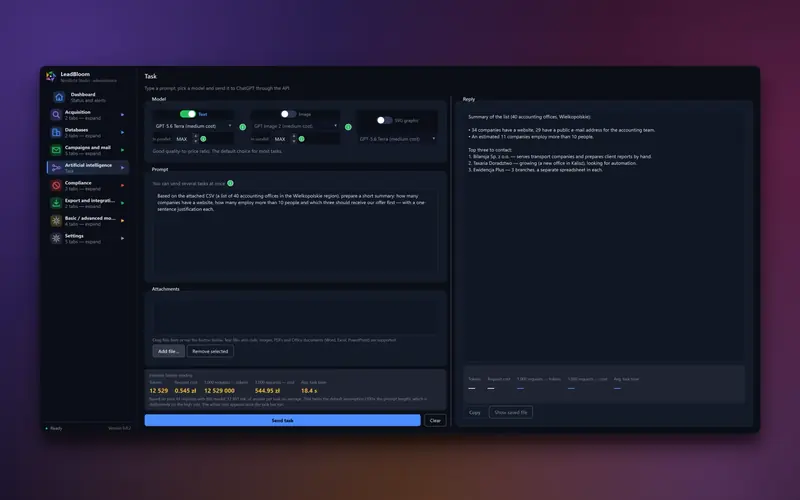Viewport: 800px width, 500px height.
Task: Click info icon beside image parallel MAX
Action: point(302,139)
